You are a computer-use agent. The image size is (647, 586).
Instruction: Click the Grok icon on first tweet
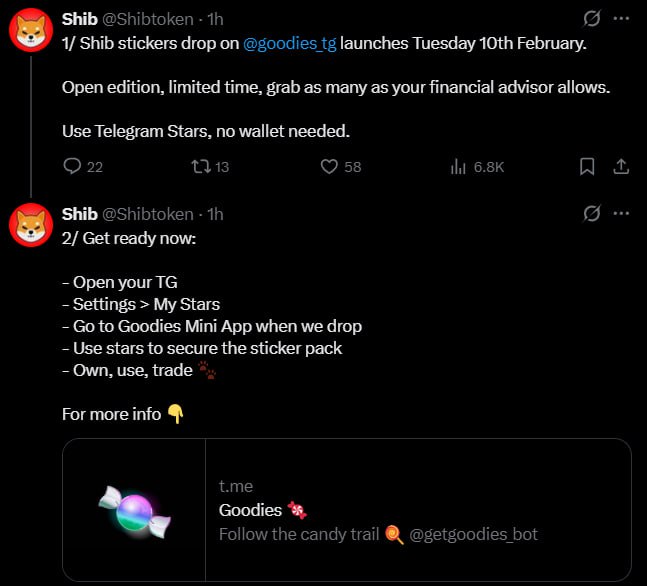[x=591, y=19]
